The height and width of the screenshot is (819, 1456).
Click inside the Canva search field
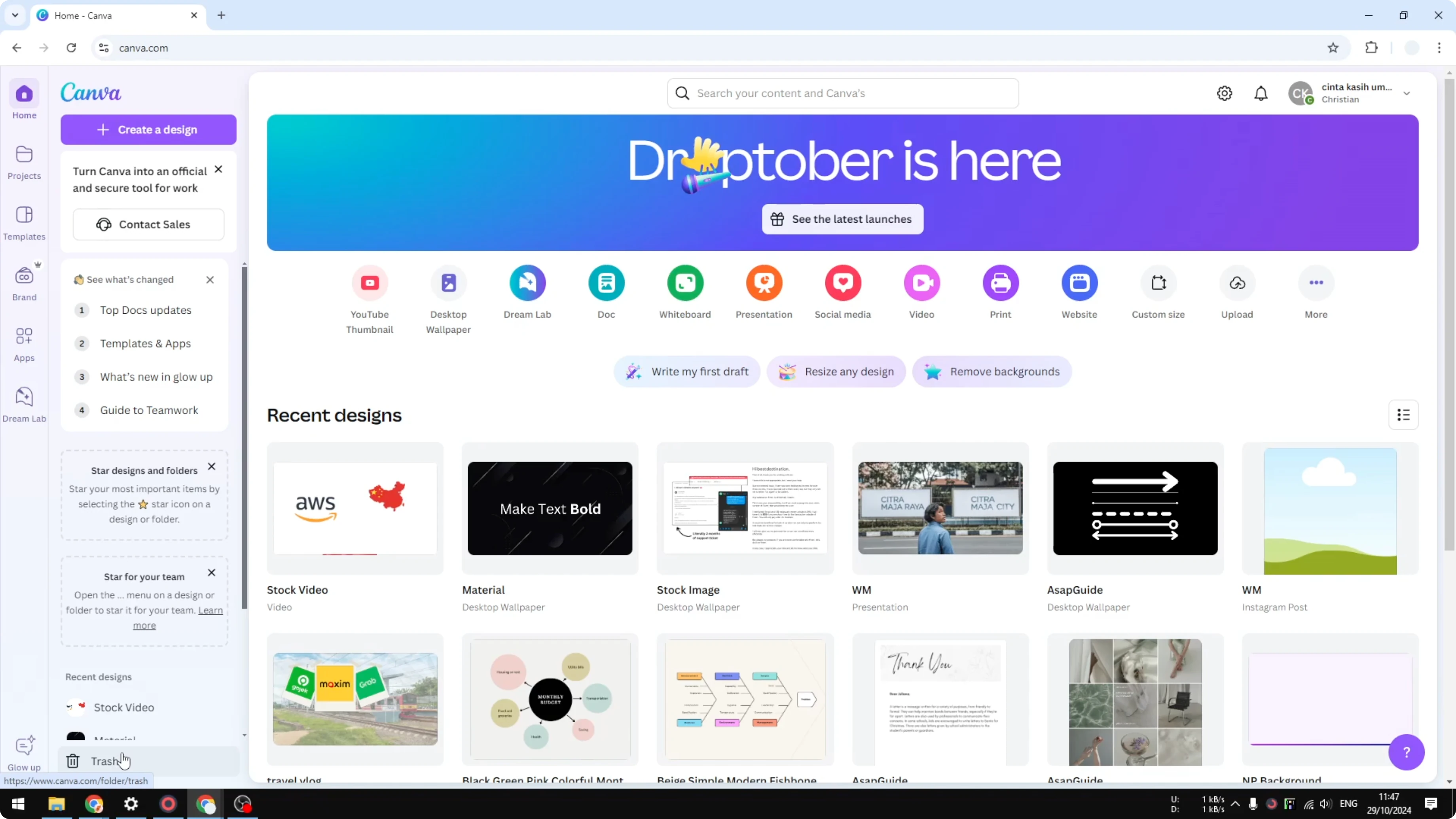(x=842, y=93)
